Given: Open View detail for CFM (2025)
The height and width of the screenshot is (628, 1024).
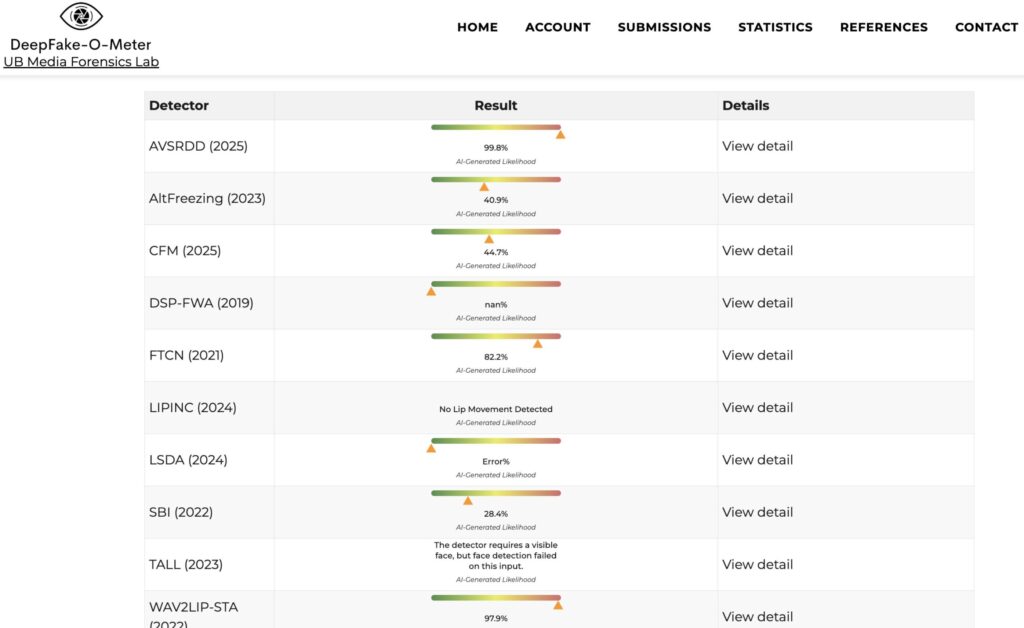Looking at the screenshot, I should pos(757,251).
